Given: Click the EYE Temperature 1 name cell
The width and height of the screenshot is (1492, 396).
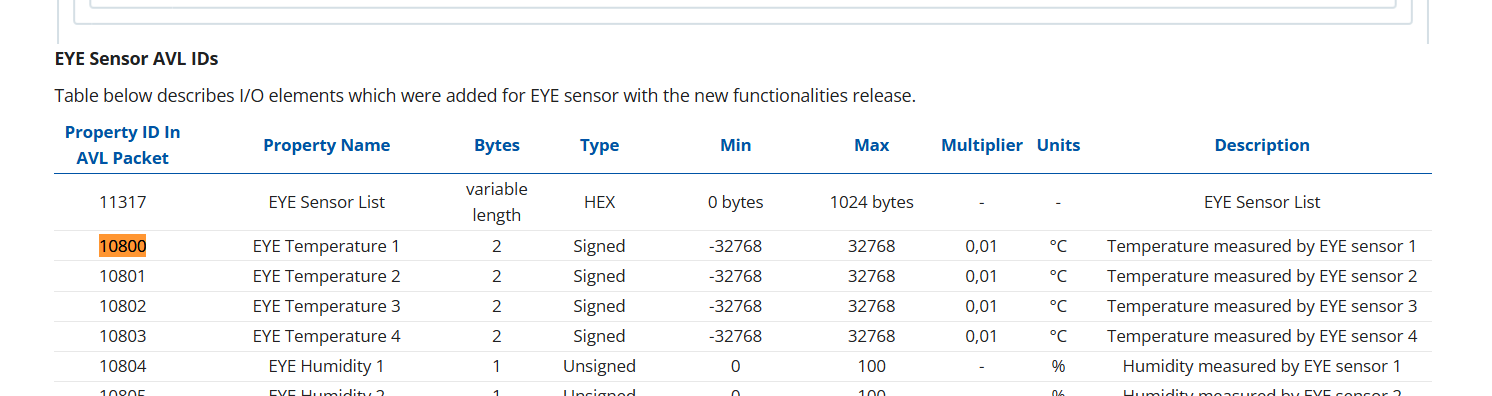Looking at the screenshot, I should coord(327,246).
